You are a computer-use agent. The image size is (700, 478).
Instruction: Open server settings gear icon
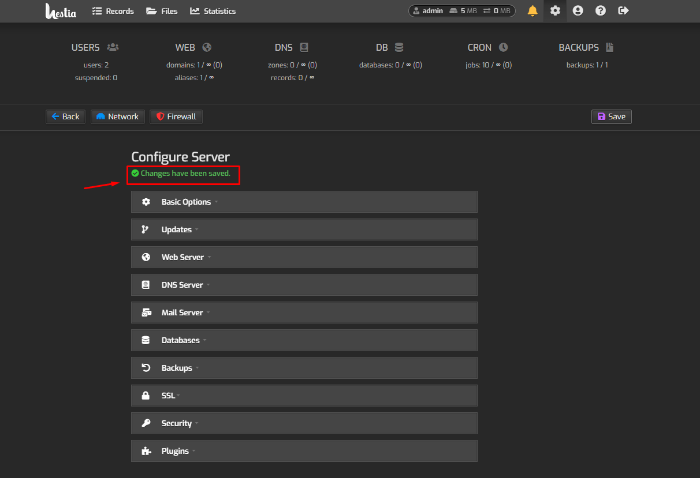(555, 11)
